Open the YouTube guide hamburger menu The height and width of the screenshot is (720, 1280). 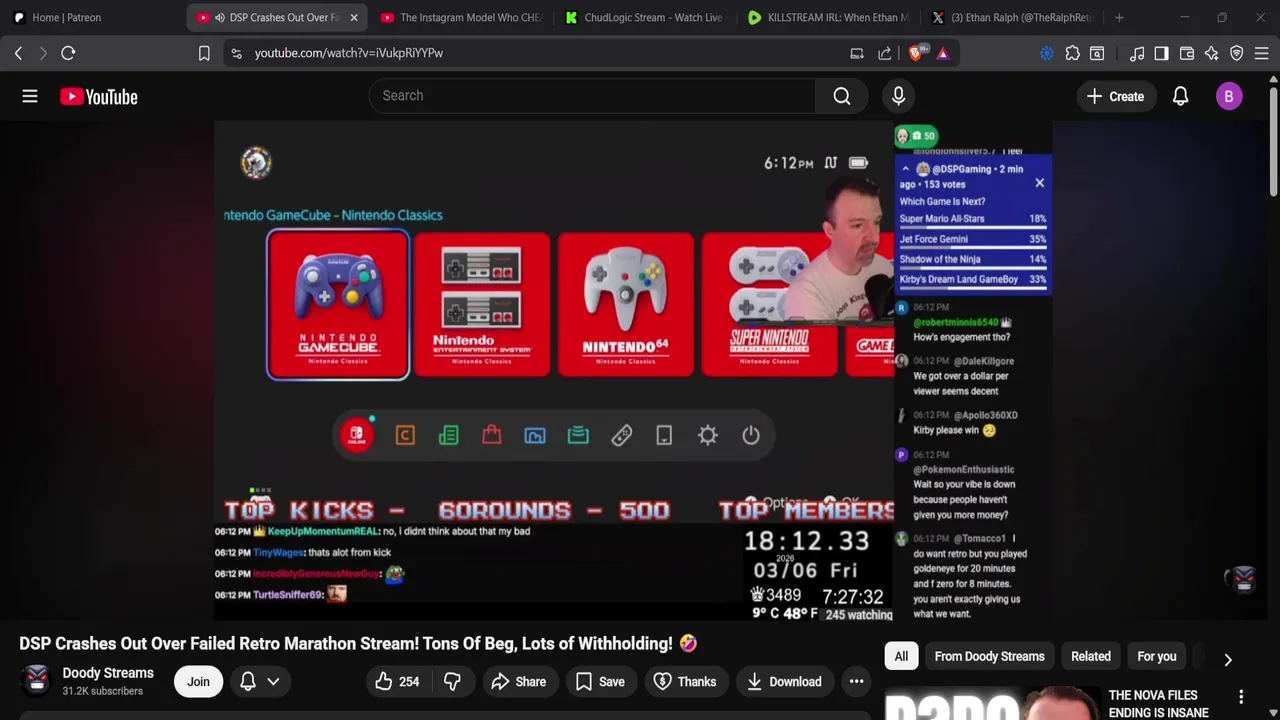(x=30, y=96)
